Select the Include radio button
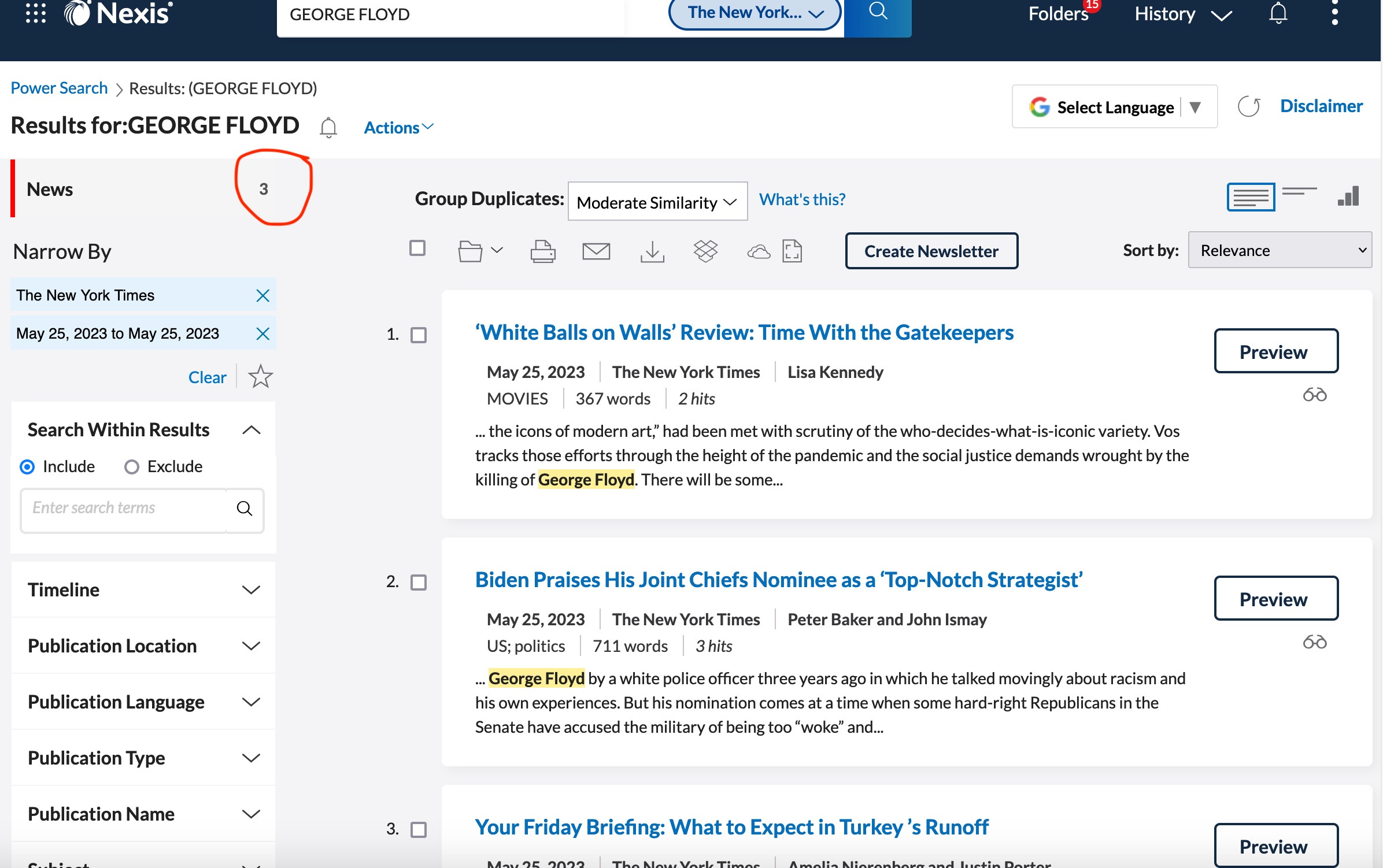 27,467
